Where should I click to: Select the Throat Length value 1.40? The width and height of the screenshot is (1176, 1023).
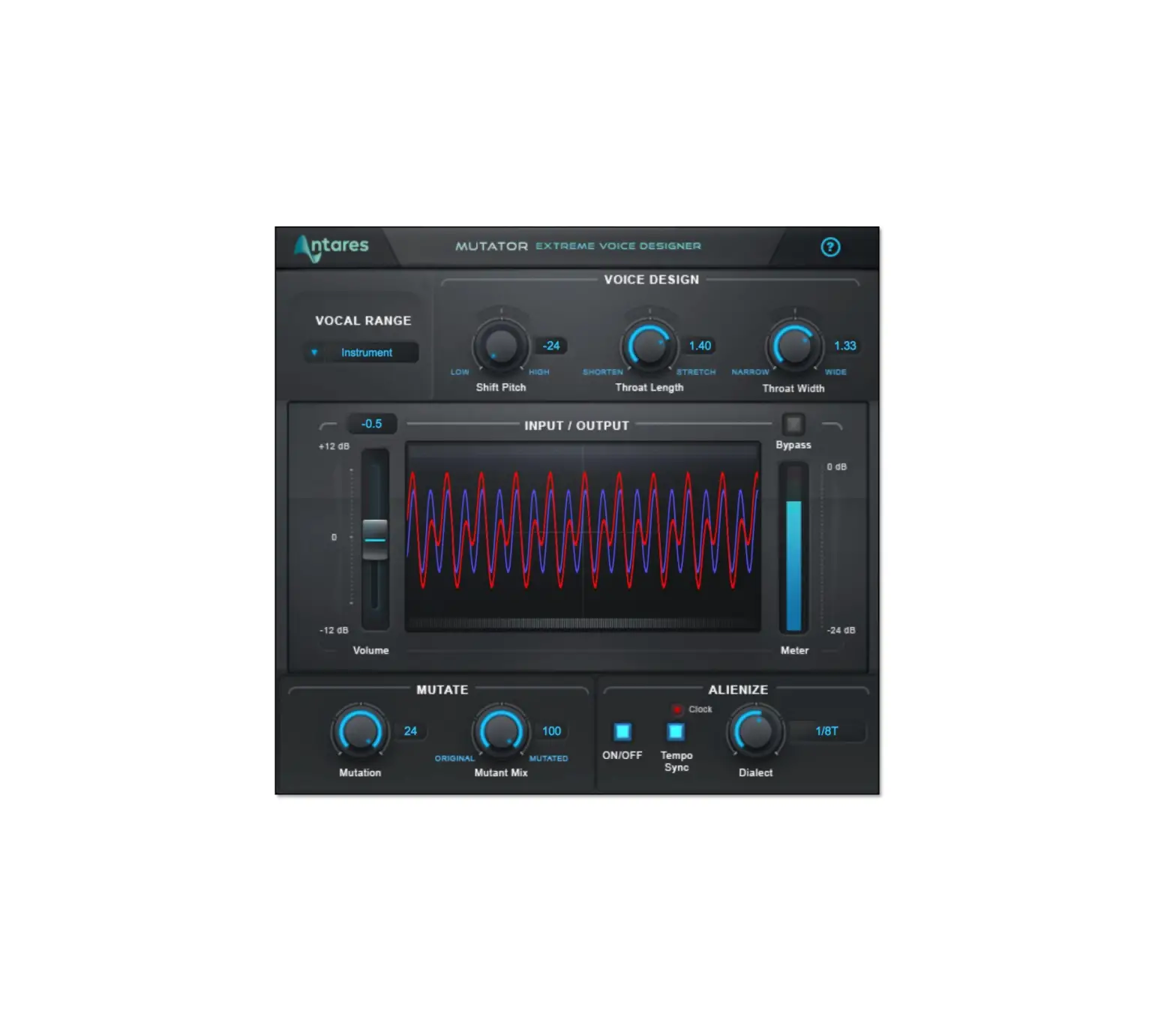700,346
